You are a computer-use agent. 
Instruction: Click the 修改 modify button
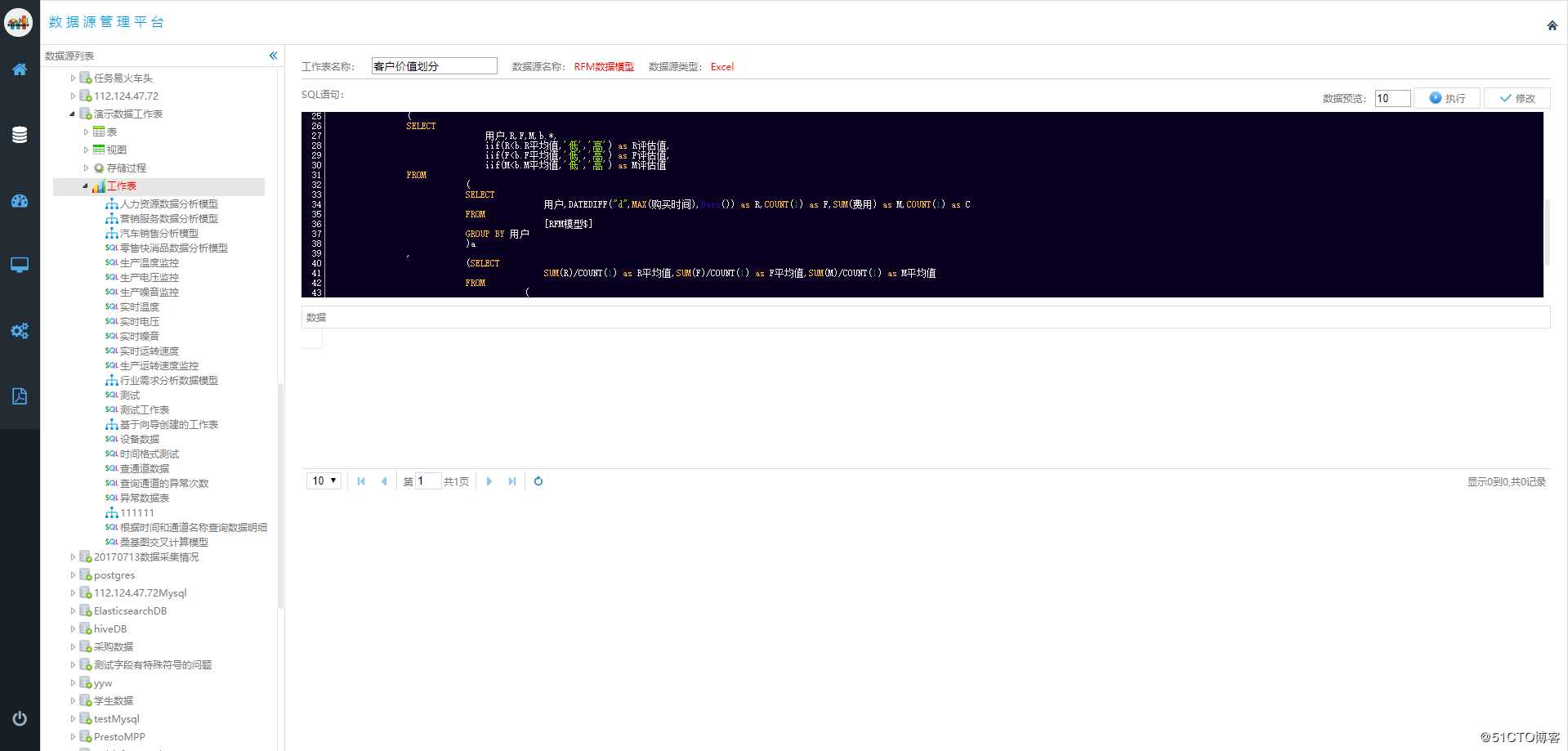[1517, 98]
